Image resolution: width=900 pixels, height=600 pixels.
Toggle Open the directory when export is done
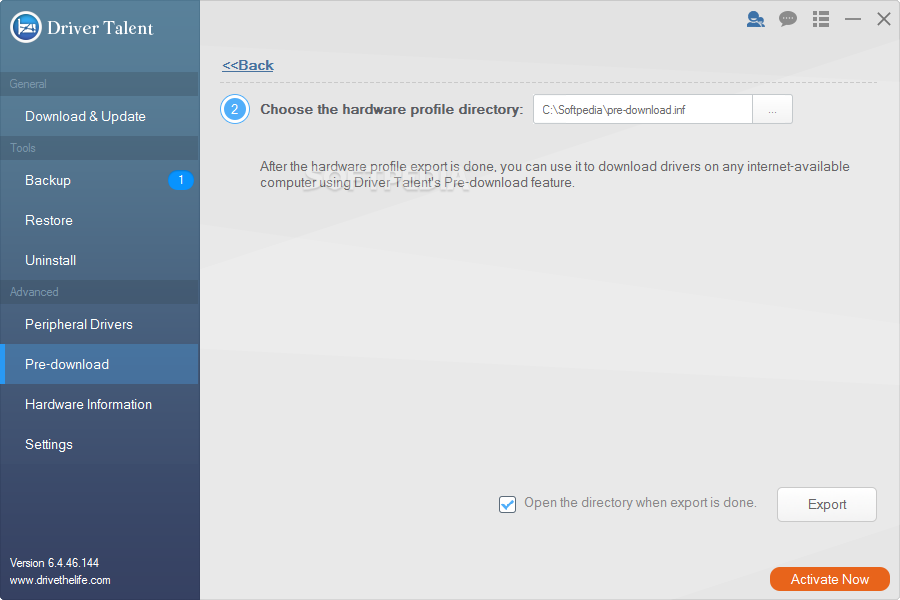pyautogui.click(x=507, y=504)
